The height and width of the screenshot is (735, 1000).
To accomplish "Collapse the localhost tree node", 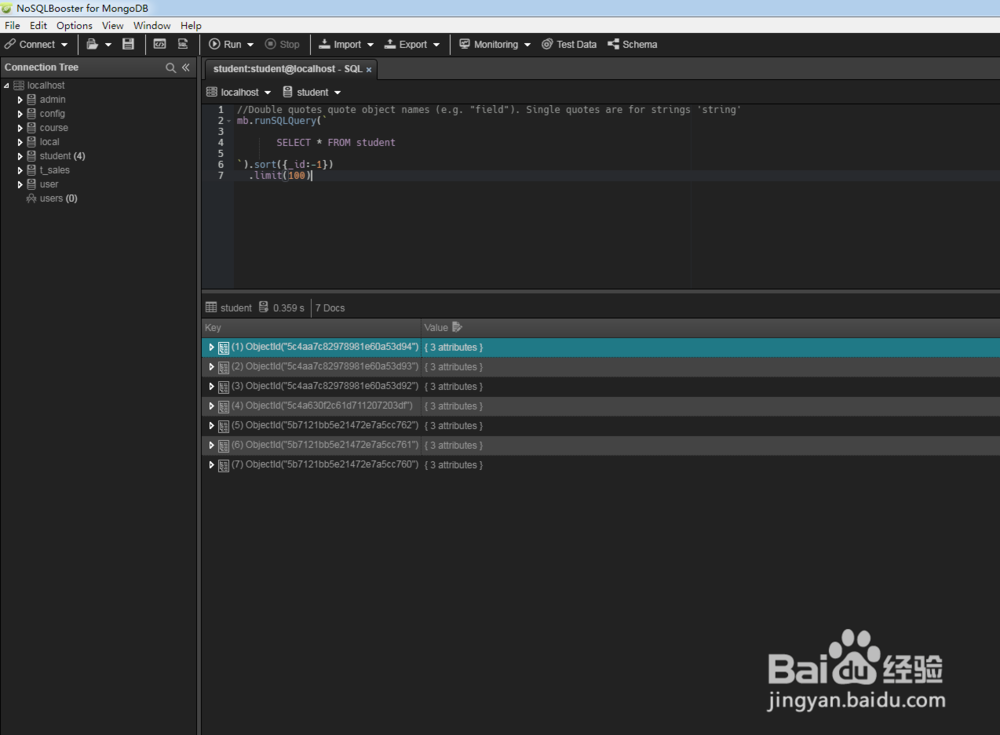I will (x=6, y=85).
